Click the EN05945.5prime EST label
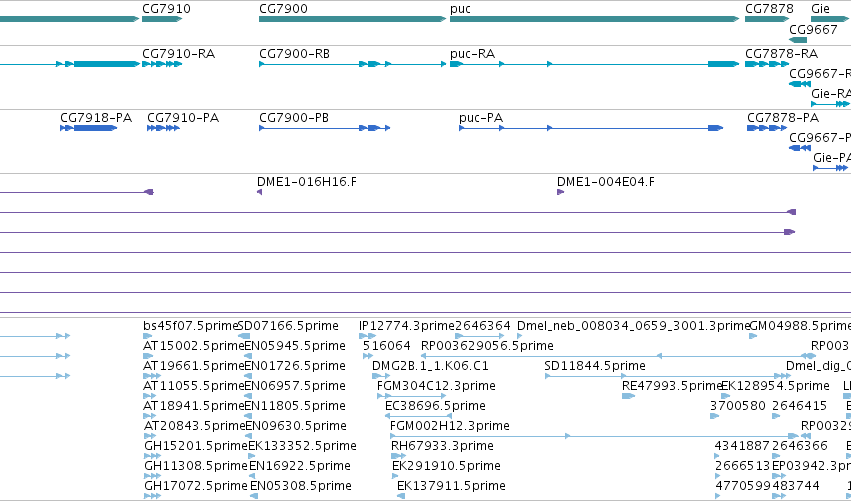 (x=295, y=346)
